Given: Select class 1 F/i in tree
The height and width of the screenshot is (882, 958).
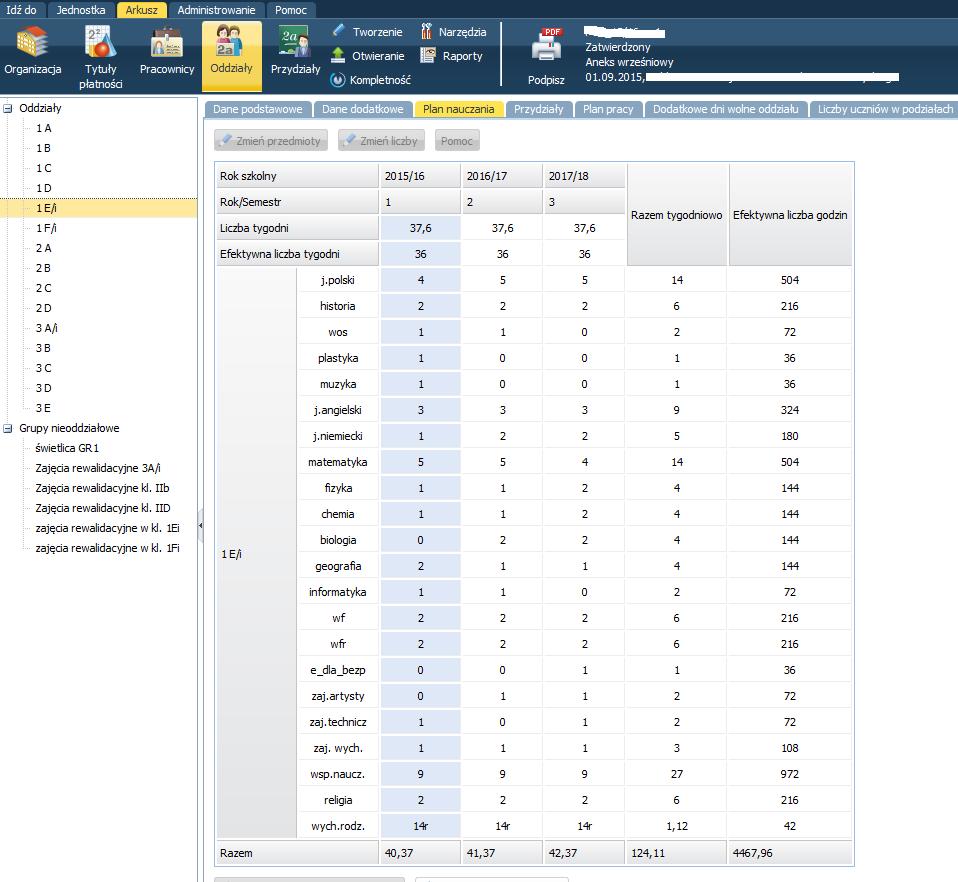Looking at the screenshot, I should (x=46, y=228).
